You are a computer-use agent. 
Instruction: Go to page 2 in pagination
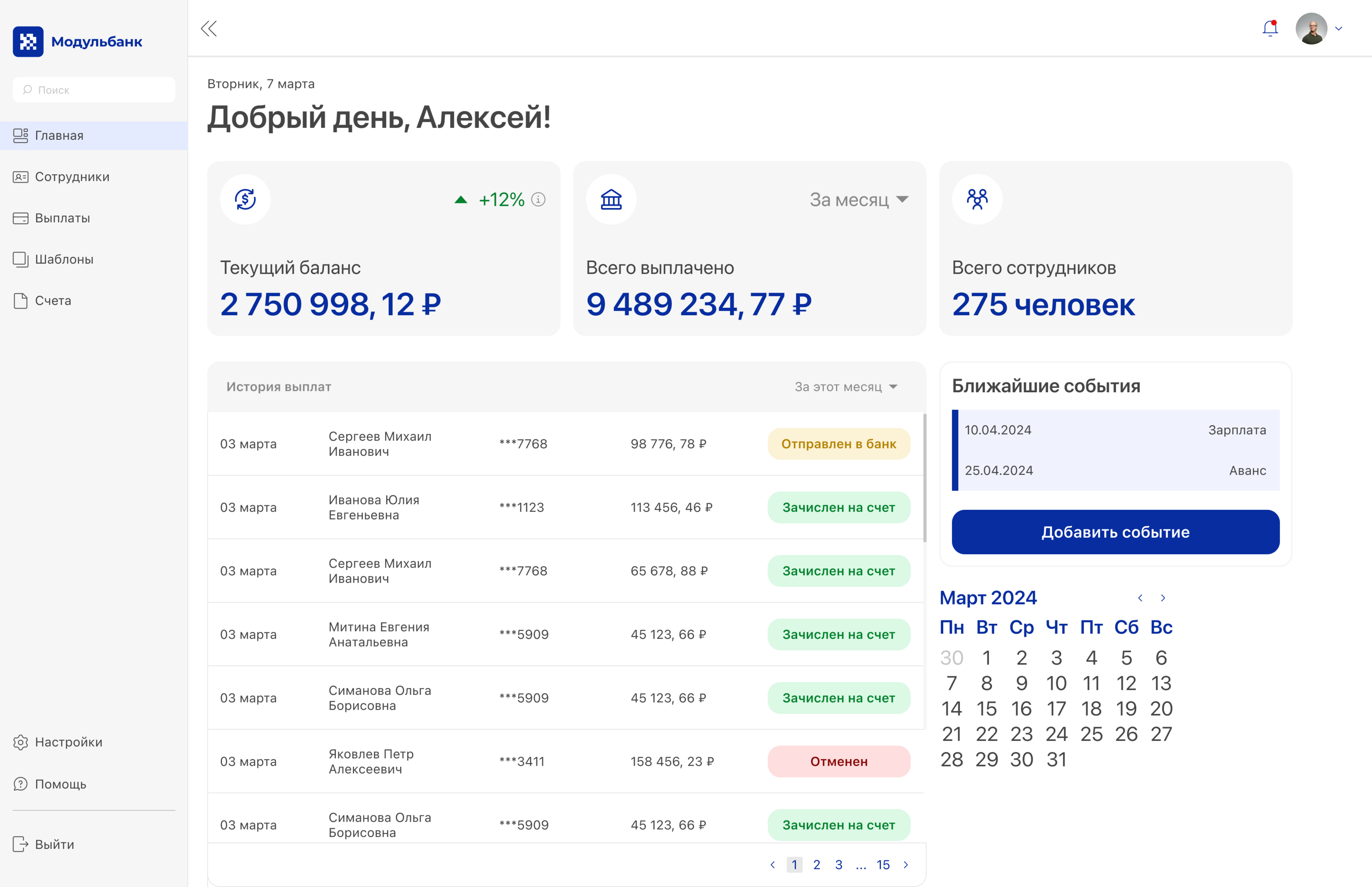click(816, 865)
